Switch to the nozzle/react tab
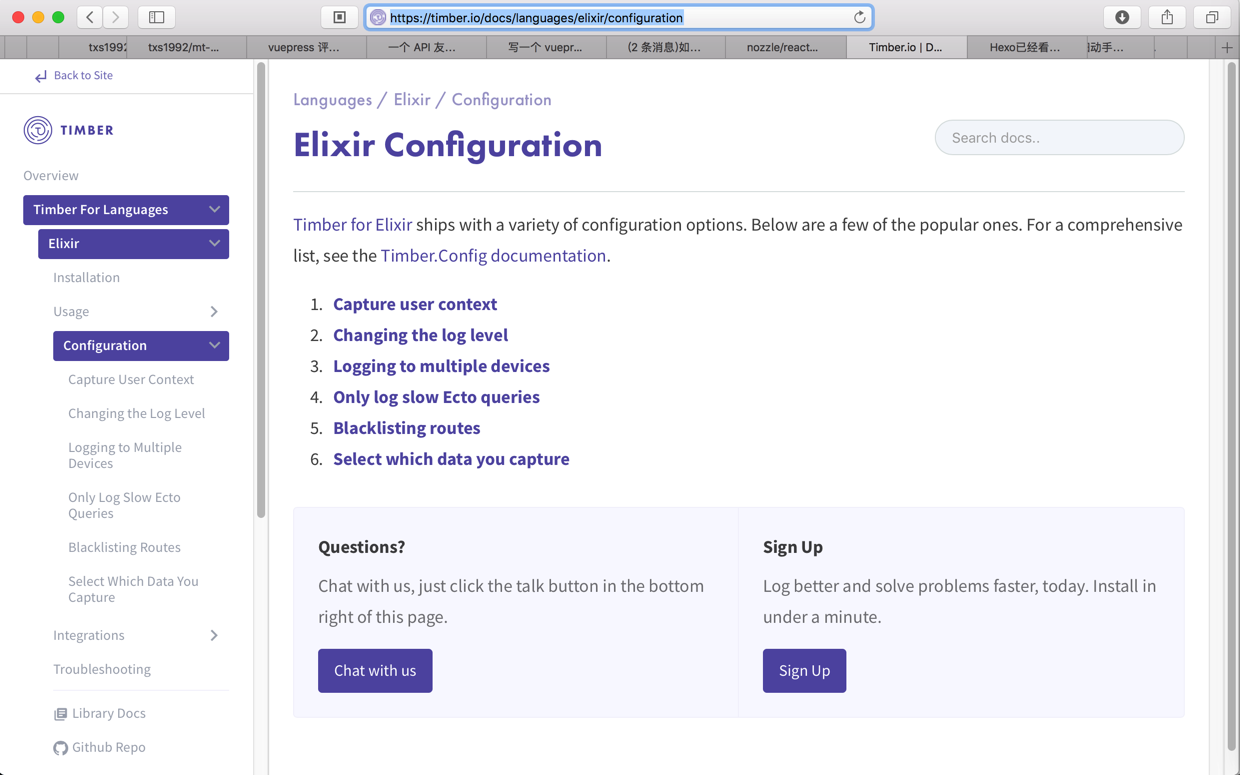1240x775 pixels. tap(783, 47)
